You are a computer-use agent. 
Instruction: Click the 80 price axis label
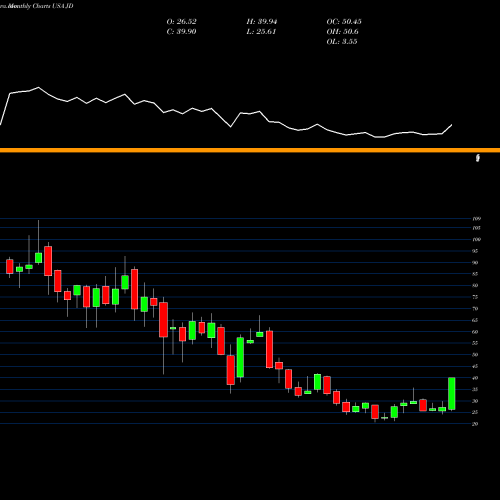475,285
